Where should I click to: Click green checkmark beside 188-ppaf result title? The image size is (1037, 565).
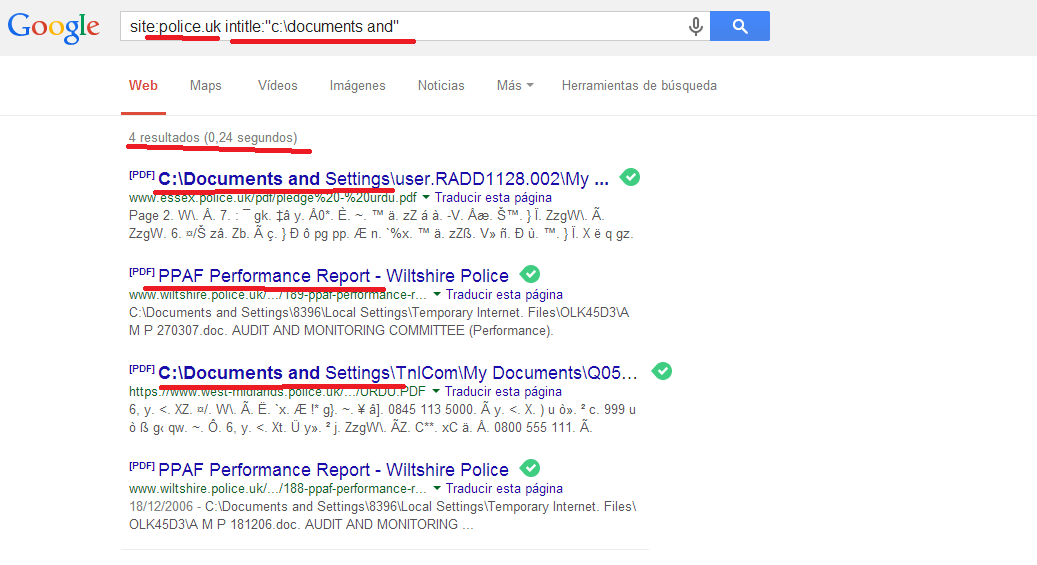coord(530,468)
